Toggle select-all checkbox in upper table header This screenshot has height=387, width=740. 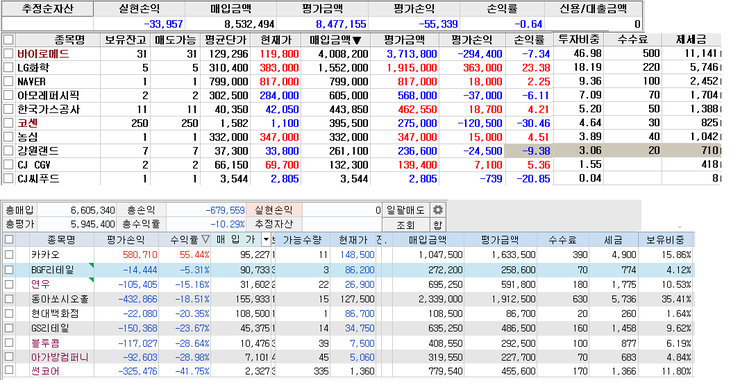point(8,40)
